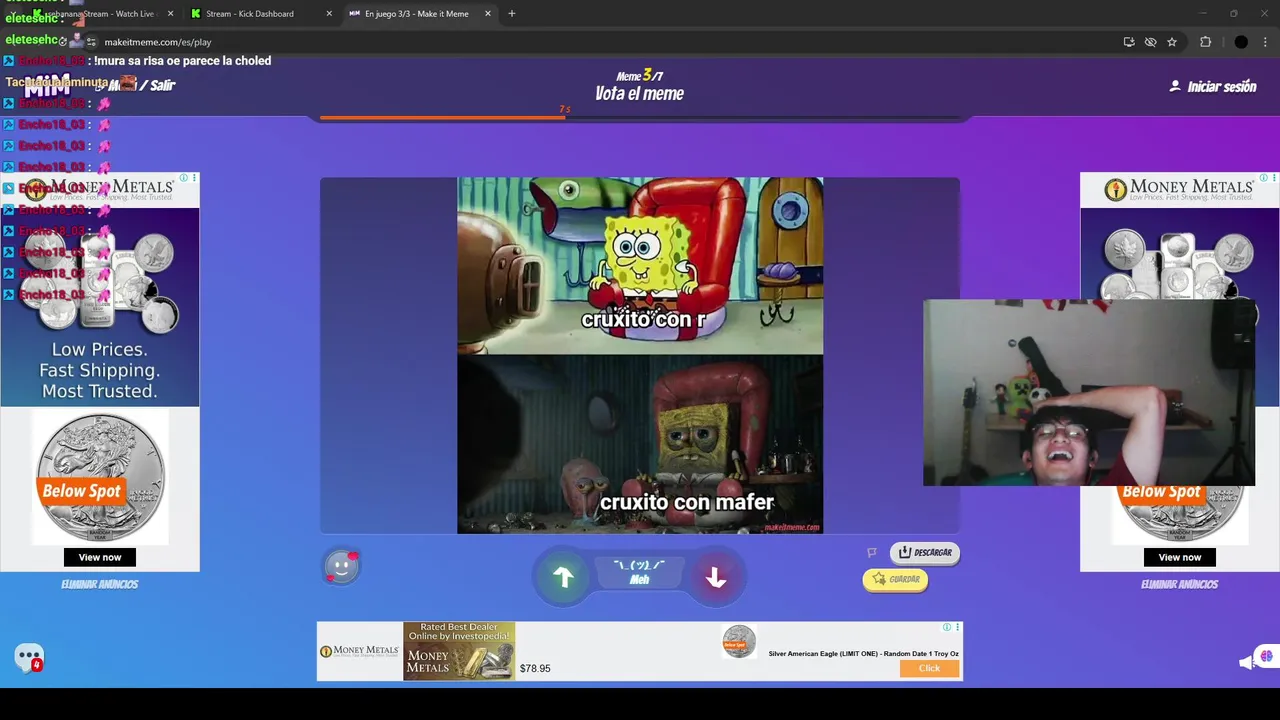Image resolution: width=1280 pixels, height=720 pixels.
Task: Click View now in right ad
Action: (1180, 557)
